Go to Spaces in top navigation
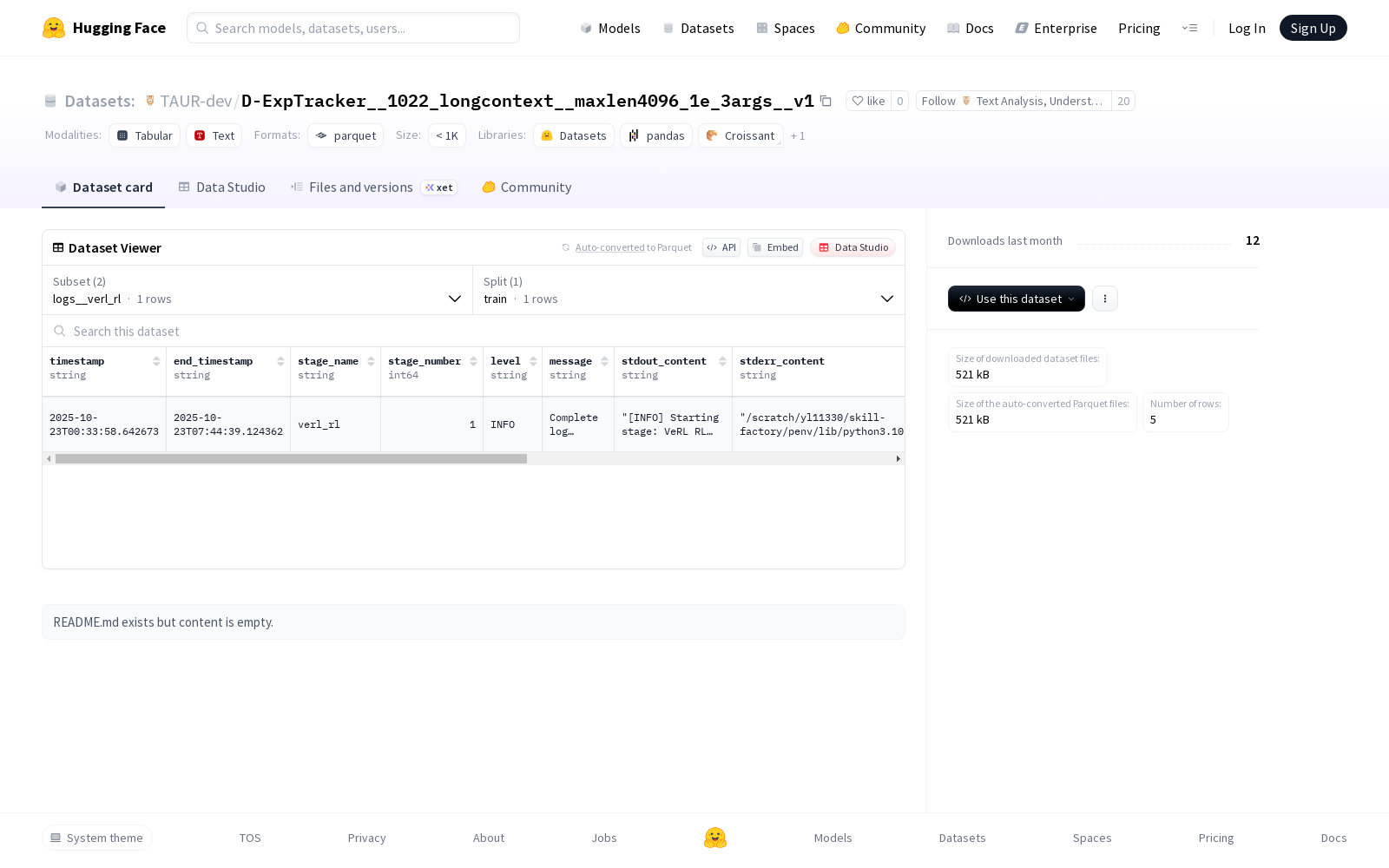Screen dimensions: 1389x868 [785, 28]
